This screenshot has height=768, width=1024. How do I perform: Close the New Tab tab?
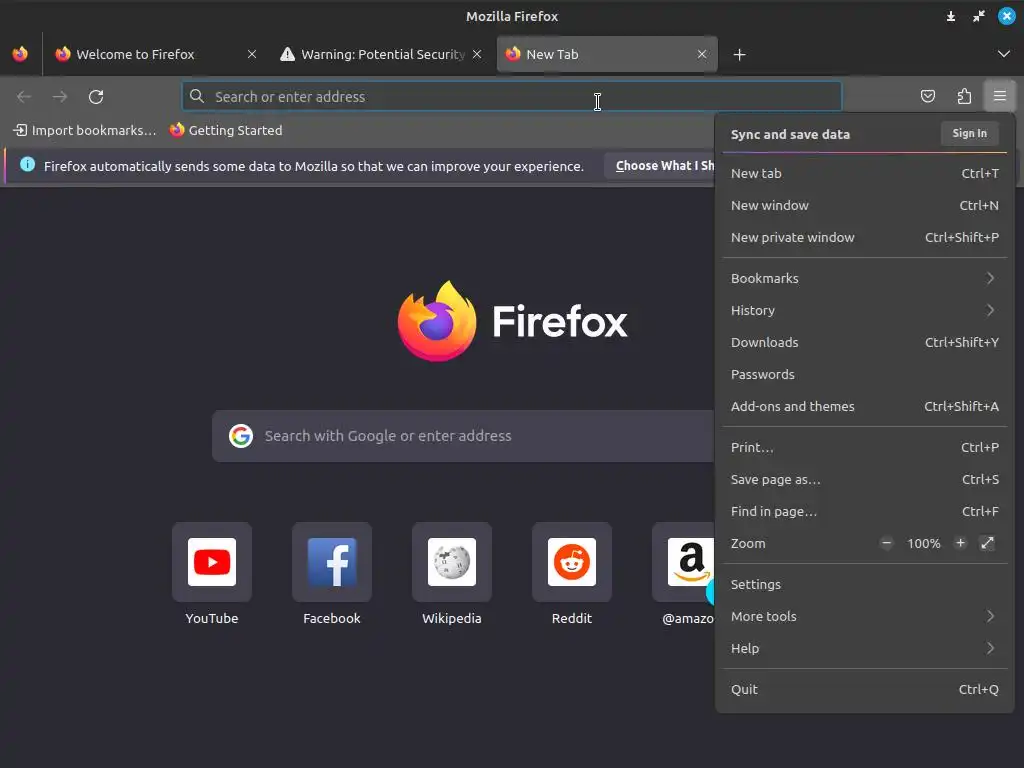(702, 54)
